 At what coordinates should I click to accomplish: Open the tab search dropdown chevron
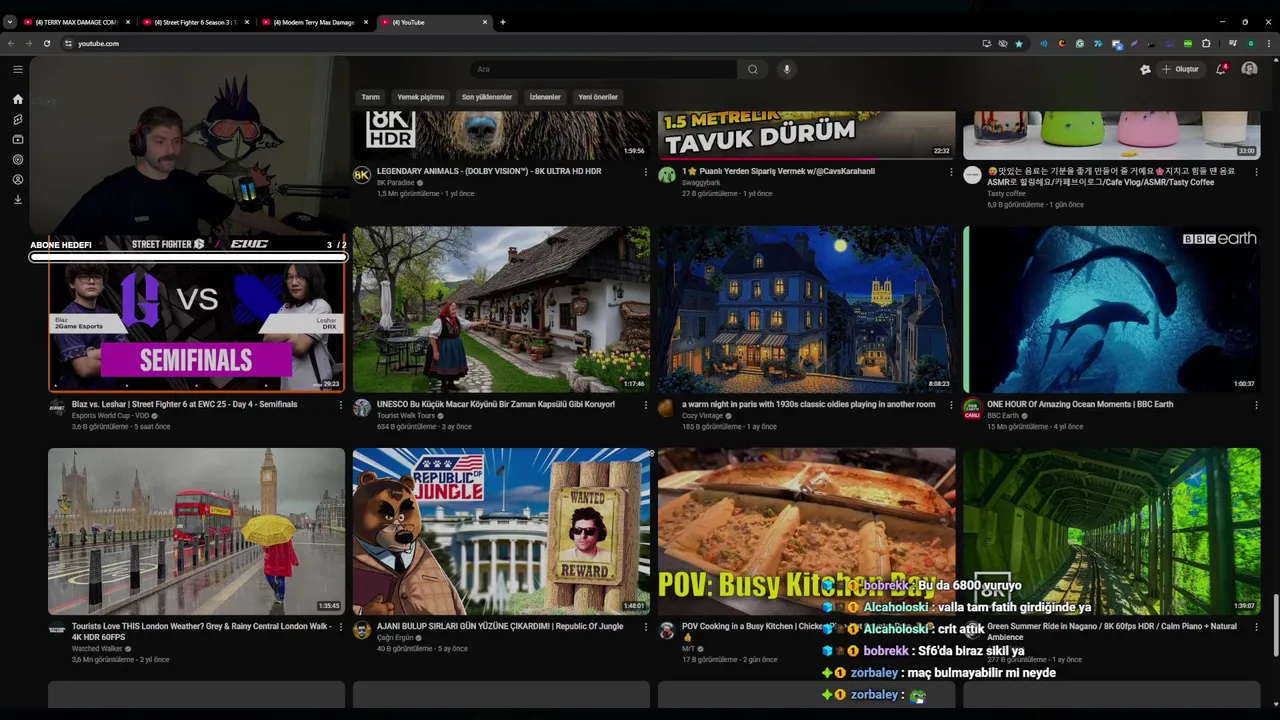coord(10,22)
